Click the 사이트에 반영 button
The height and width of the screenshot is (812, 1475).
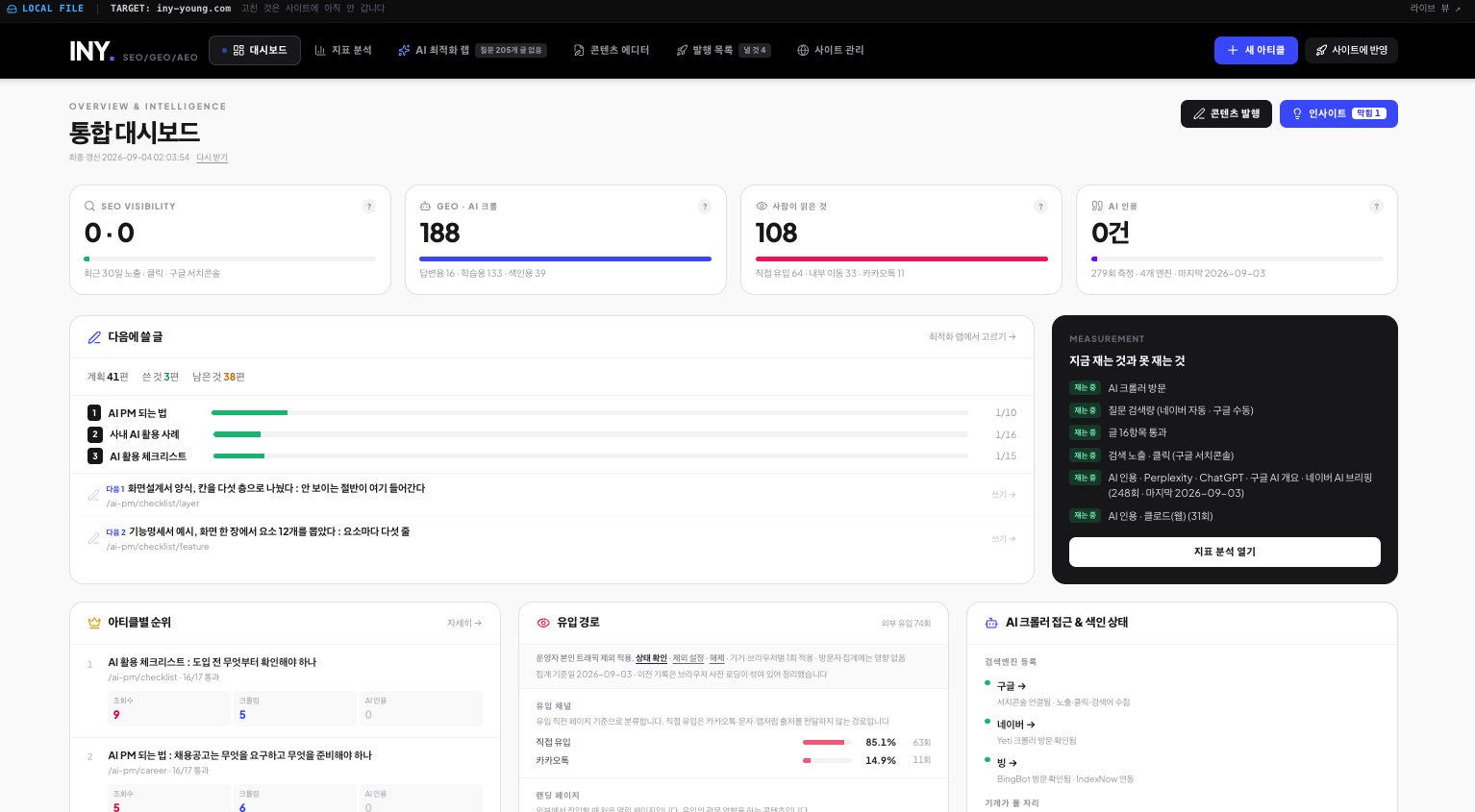click(x=1351, y=50)
